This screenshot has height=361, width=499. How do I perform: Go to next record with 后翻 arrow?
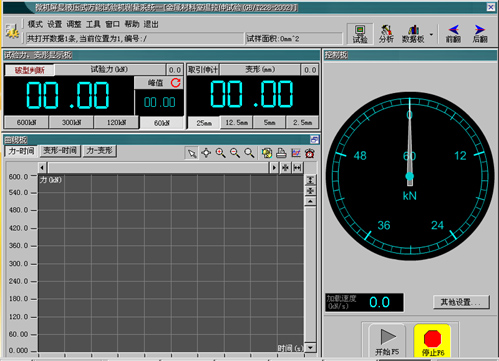click(x=480, y=34)
